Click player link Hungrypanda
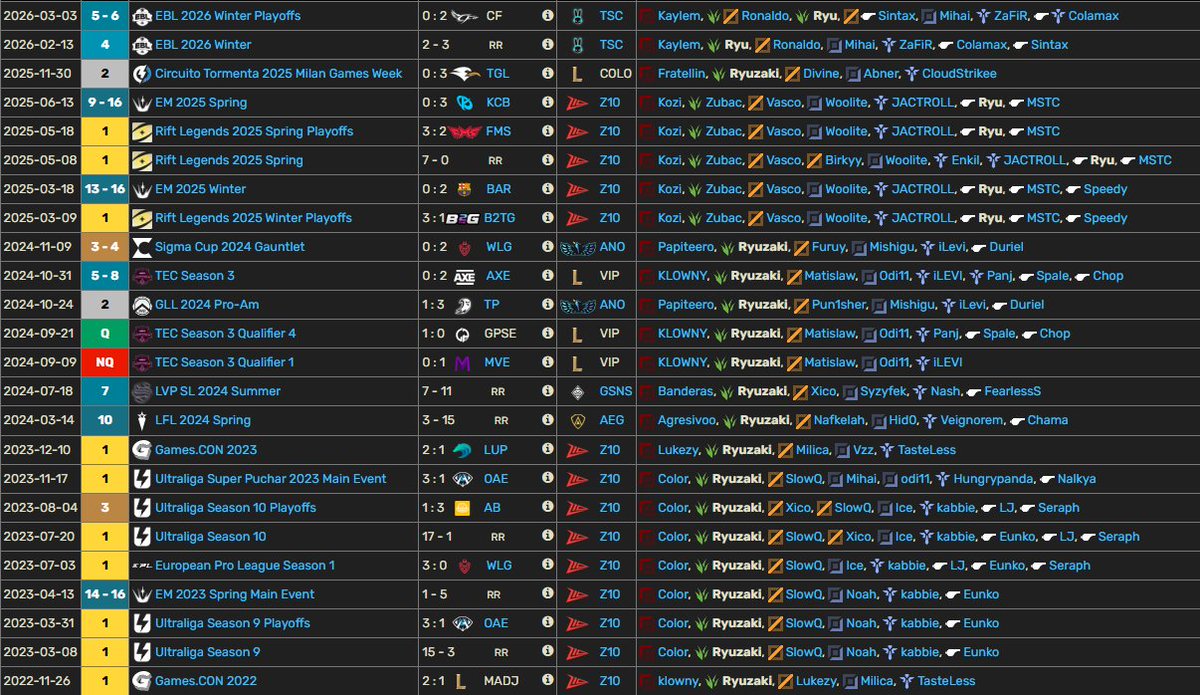The width and height of the screenshot is (1200, 695). coord(994,479)
